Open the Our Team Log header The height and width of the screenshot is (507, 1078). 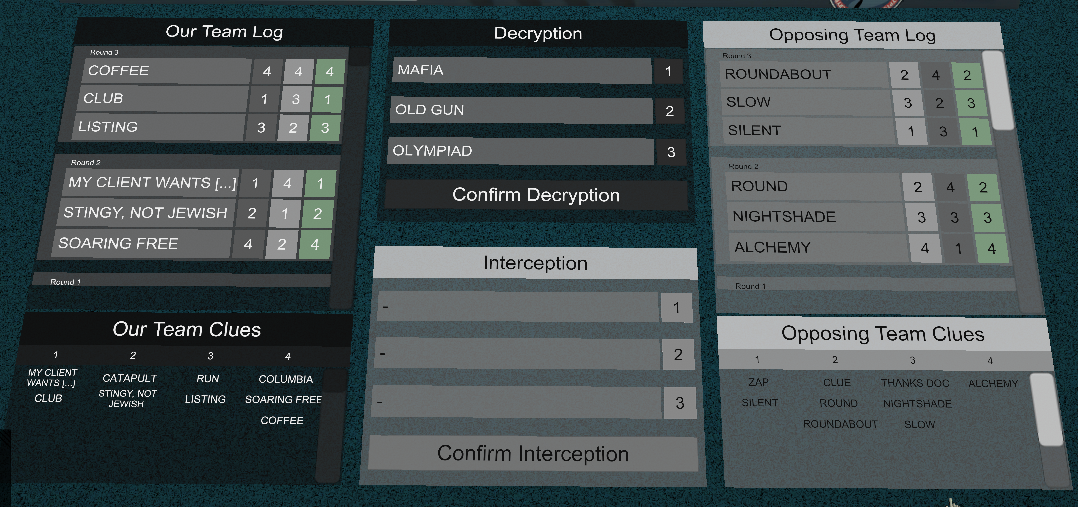224,32
